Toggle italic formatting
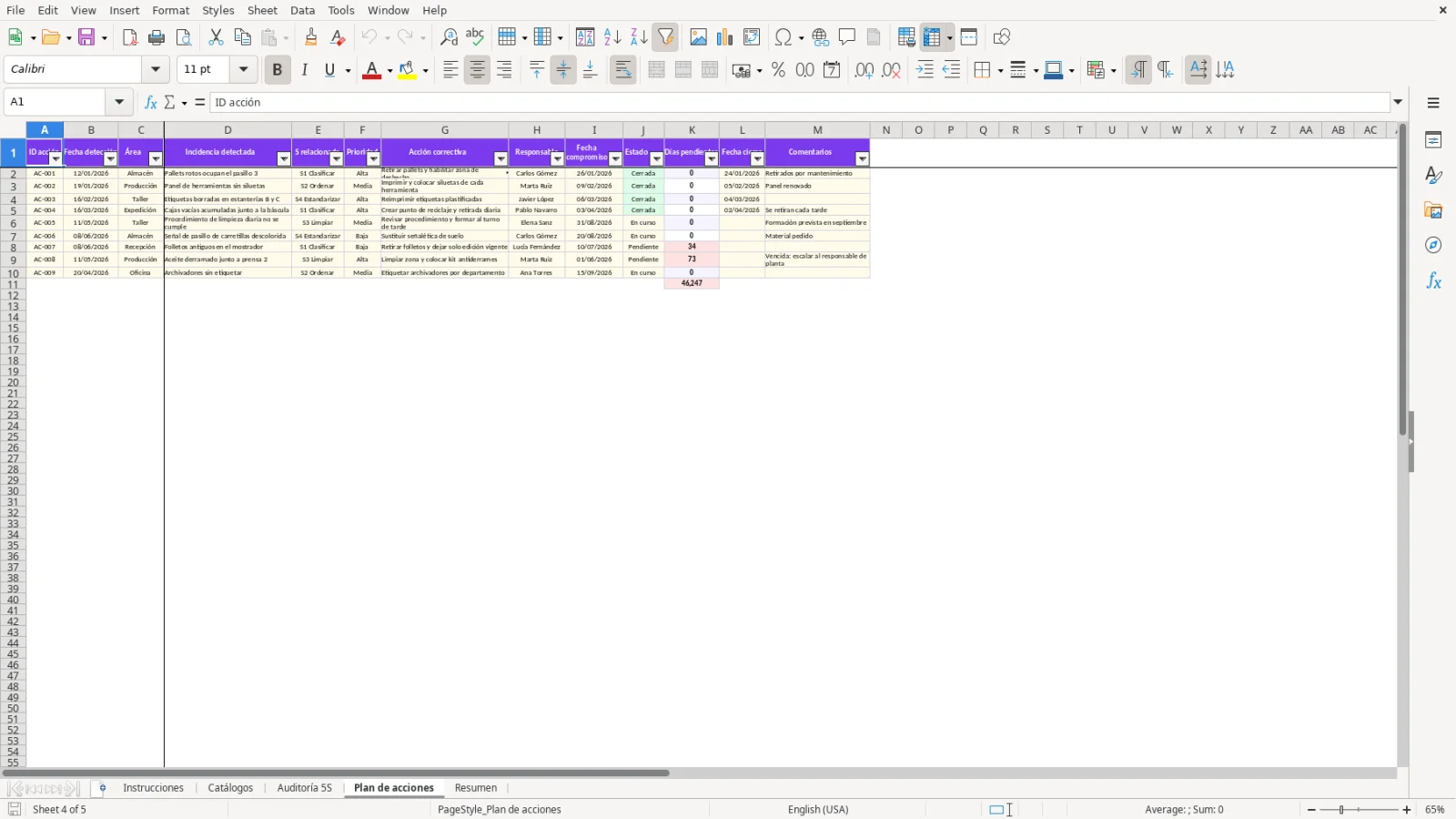This screenshot has height=819, width=1456. point(304,70)
